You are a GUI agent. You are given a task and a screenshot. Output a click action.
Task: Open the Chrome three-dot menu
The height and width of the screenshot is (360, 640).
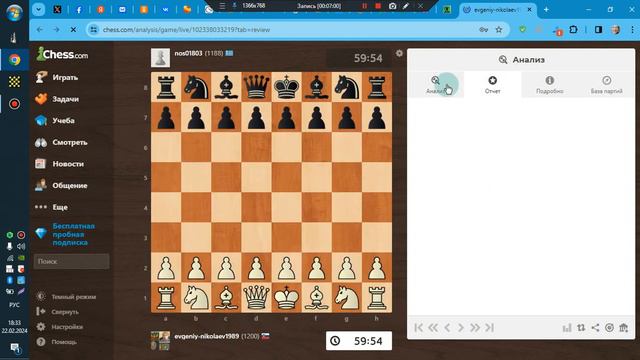(x=632, y=29)
